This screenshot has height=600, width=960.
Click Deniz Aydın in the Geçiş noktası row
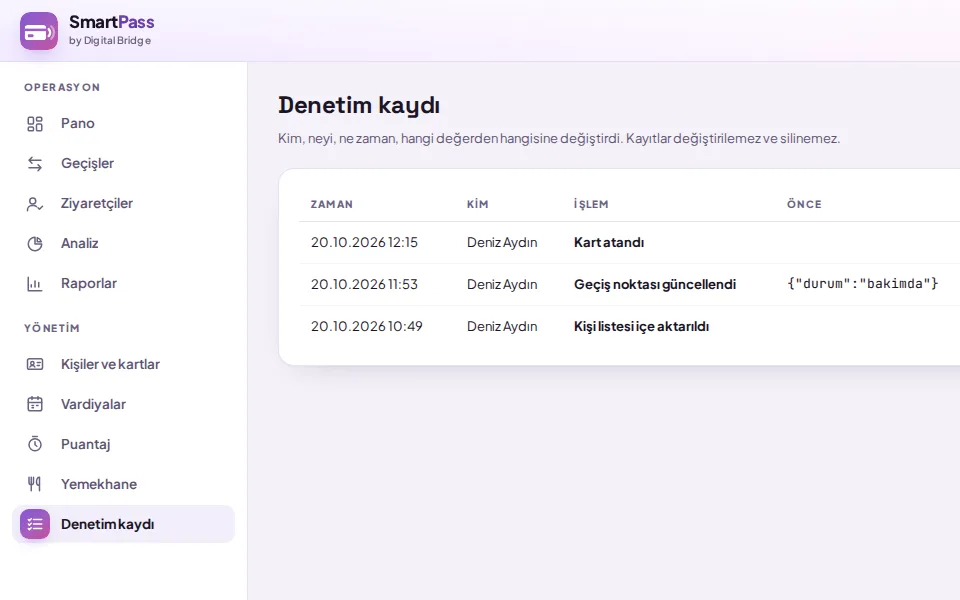[502, 285]
